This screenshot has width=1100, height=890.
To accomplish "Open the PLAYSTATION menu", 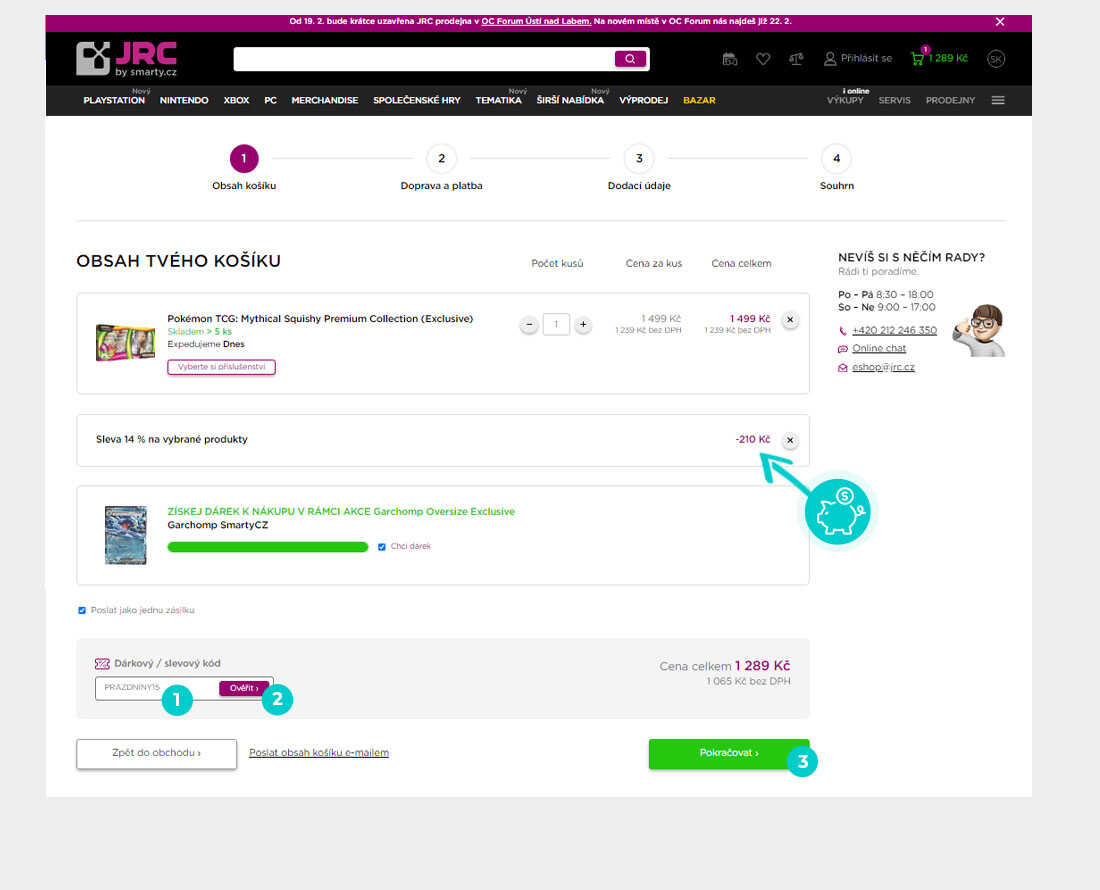I will click(114, 100).
